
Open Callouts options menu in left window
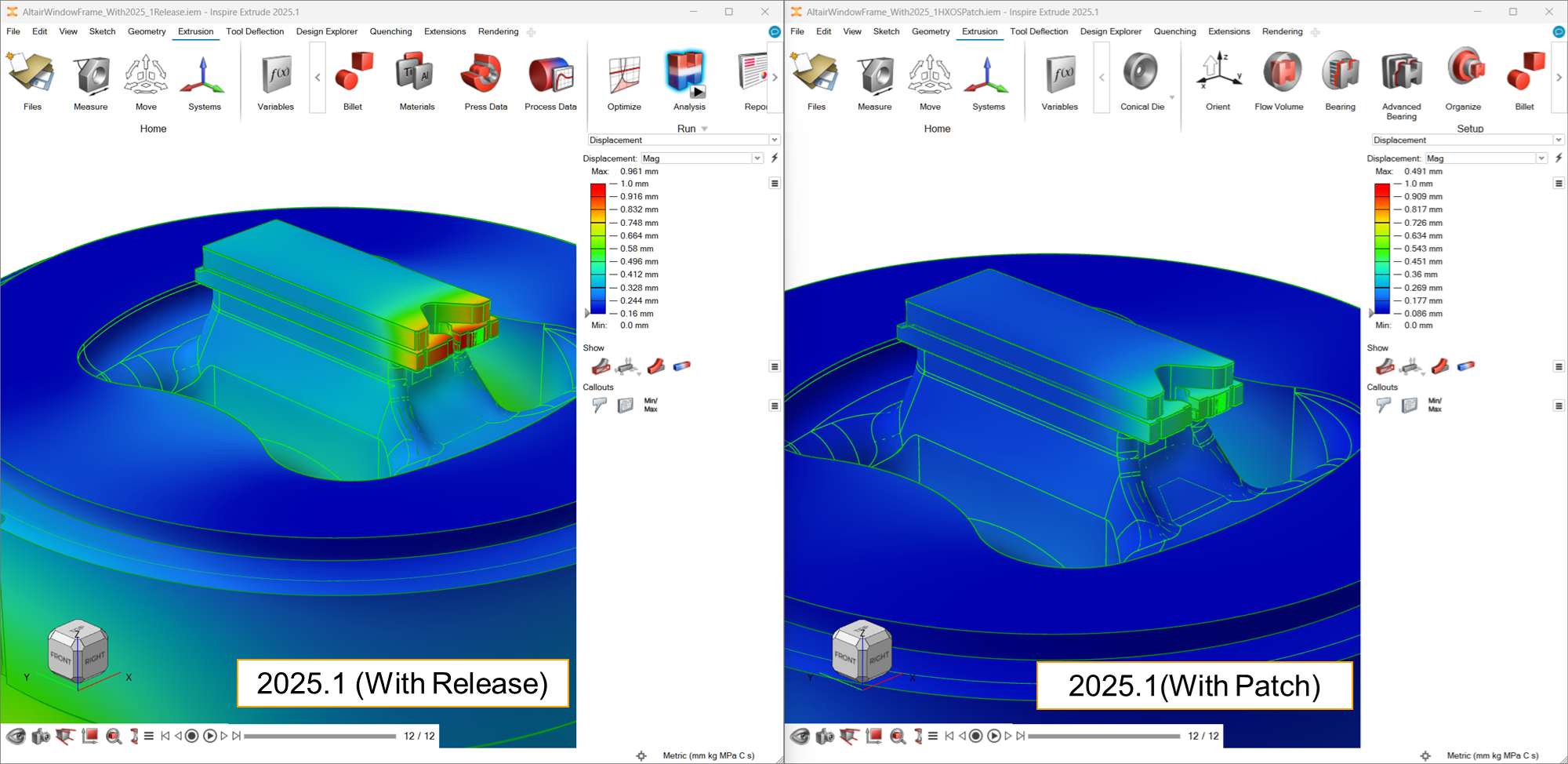[x=775, y=406]
